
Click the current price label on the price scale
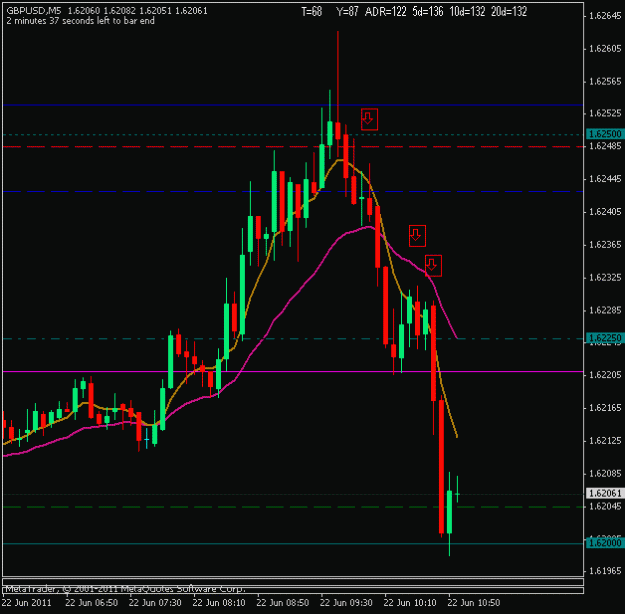(605, 493)
